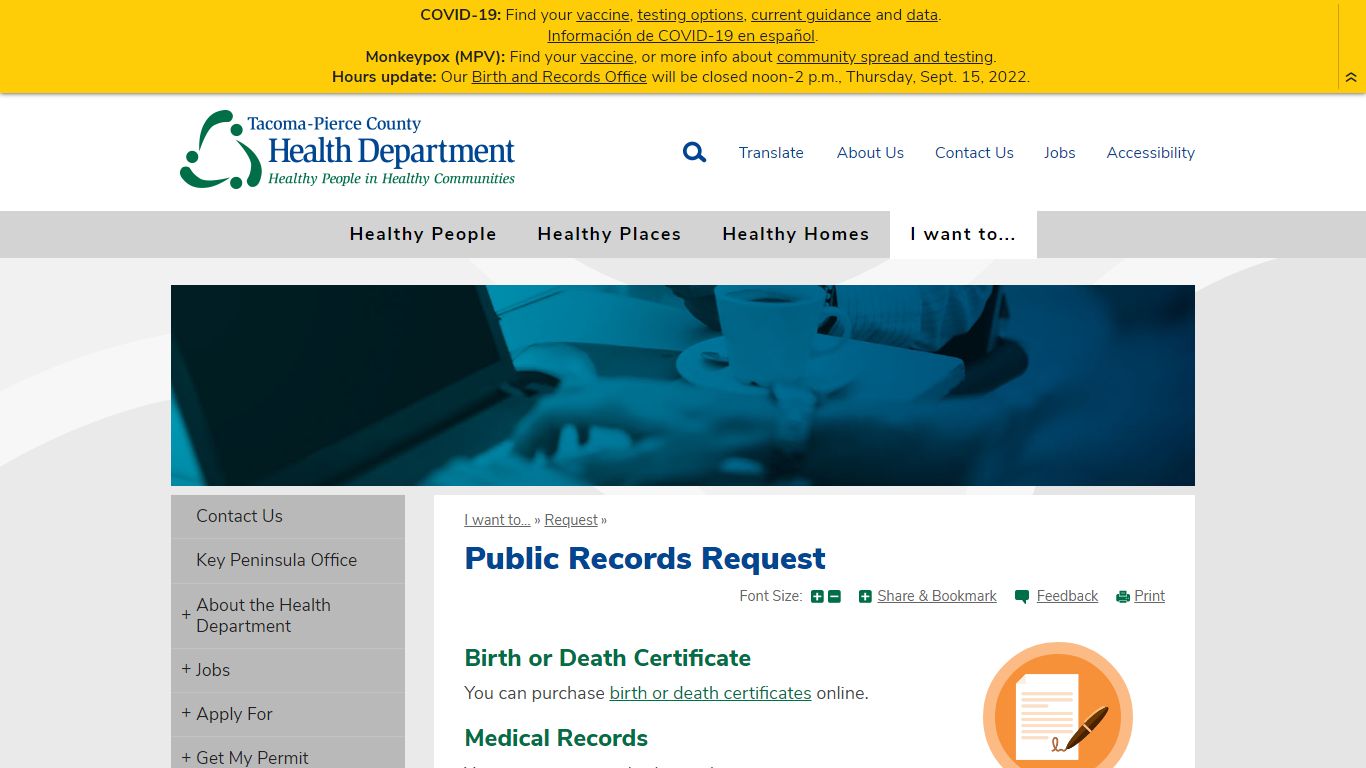Open community spread and testing link

click(885, 57)
